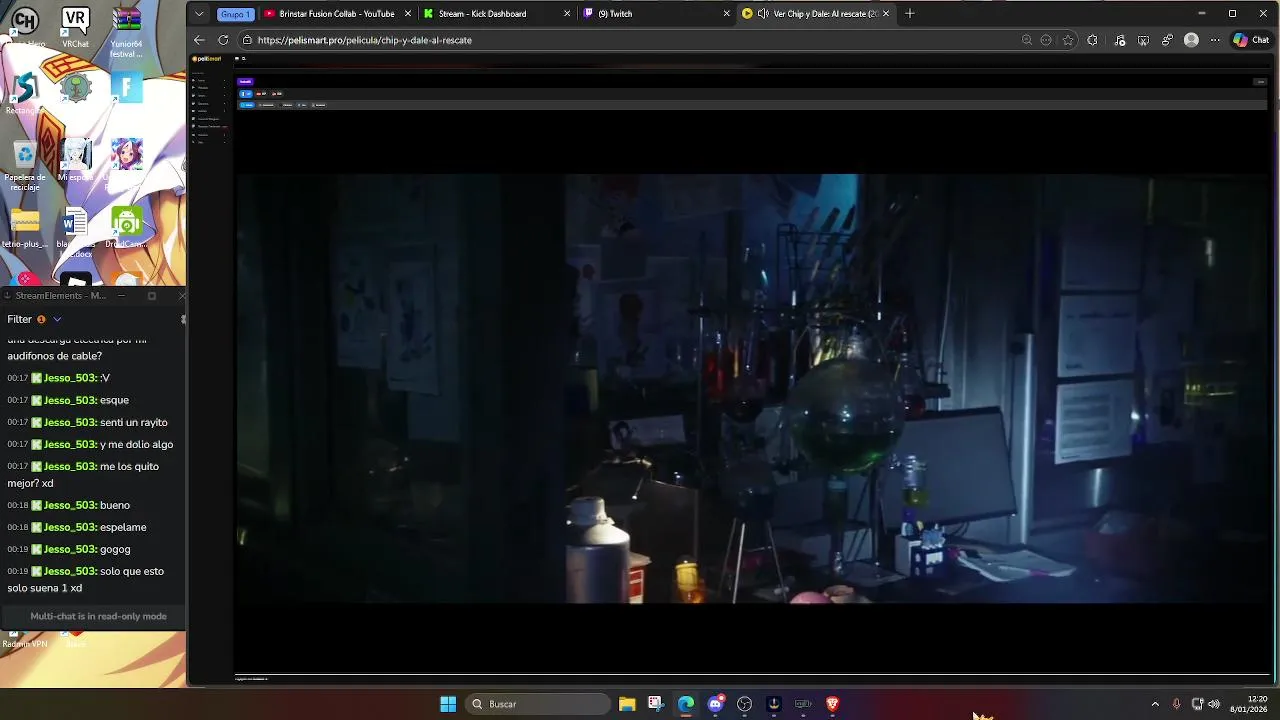Open browser extensions menu

pos(1092,40)
